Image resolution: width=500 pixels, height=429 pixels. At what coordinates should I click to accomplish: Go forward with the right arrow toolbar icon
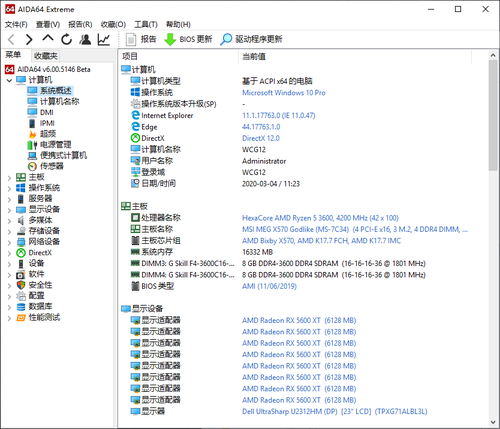click(x=29, y=39)
